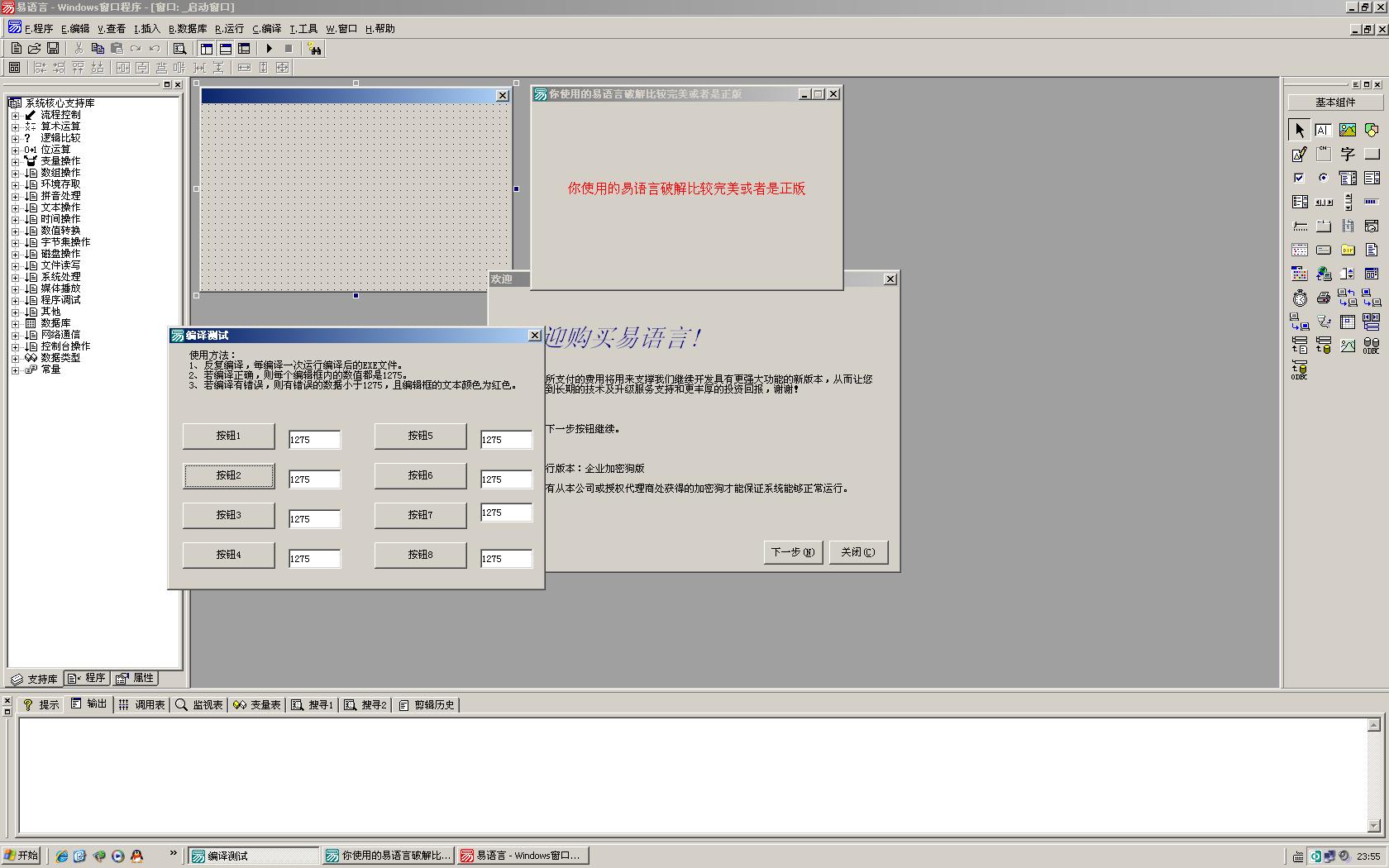Expand the 数据类型 tree node
1389x868 pixels.
point(15,358)
